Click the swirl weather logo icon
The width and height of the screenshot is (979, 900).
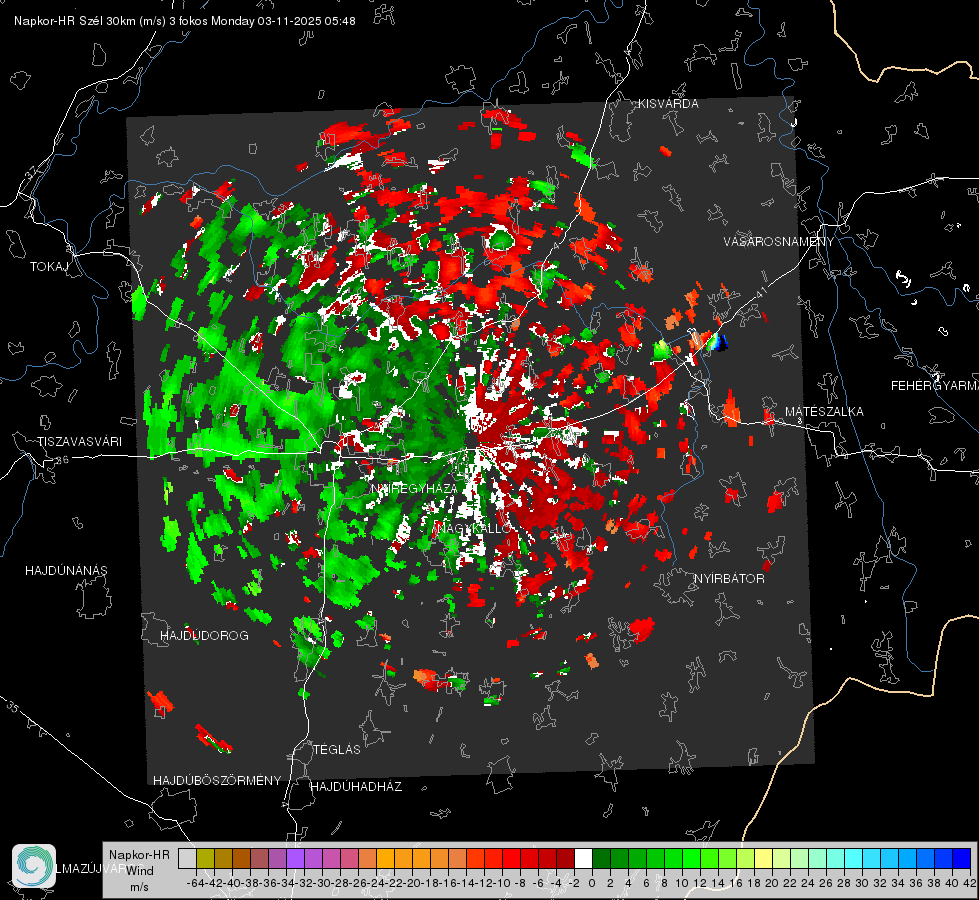click(x=34, y=866)
